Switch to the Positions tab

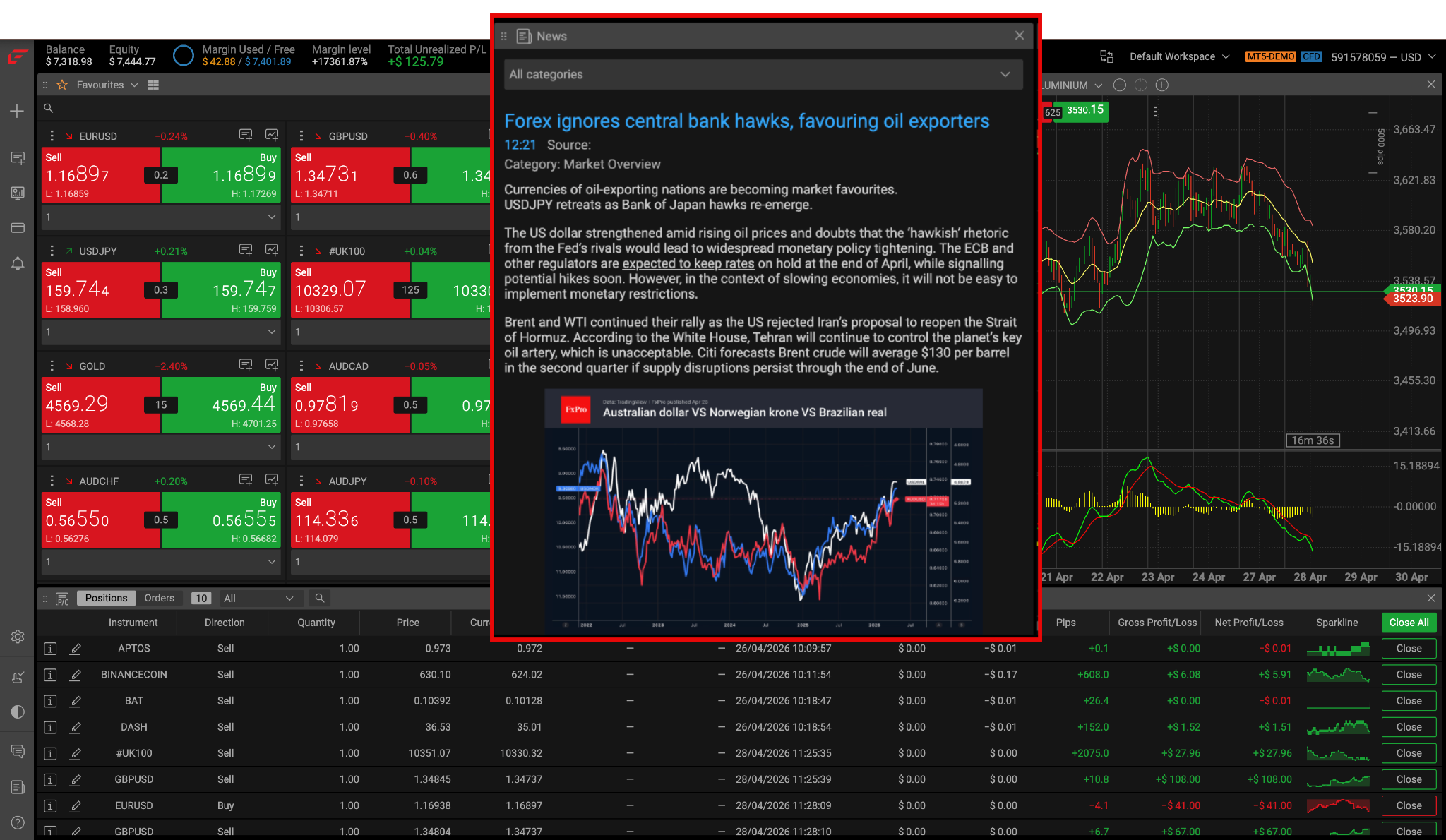pyautogui.click(x=106, y=598)
